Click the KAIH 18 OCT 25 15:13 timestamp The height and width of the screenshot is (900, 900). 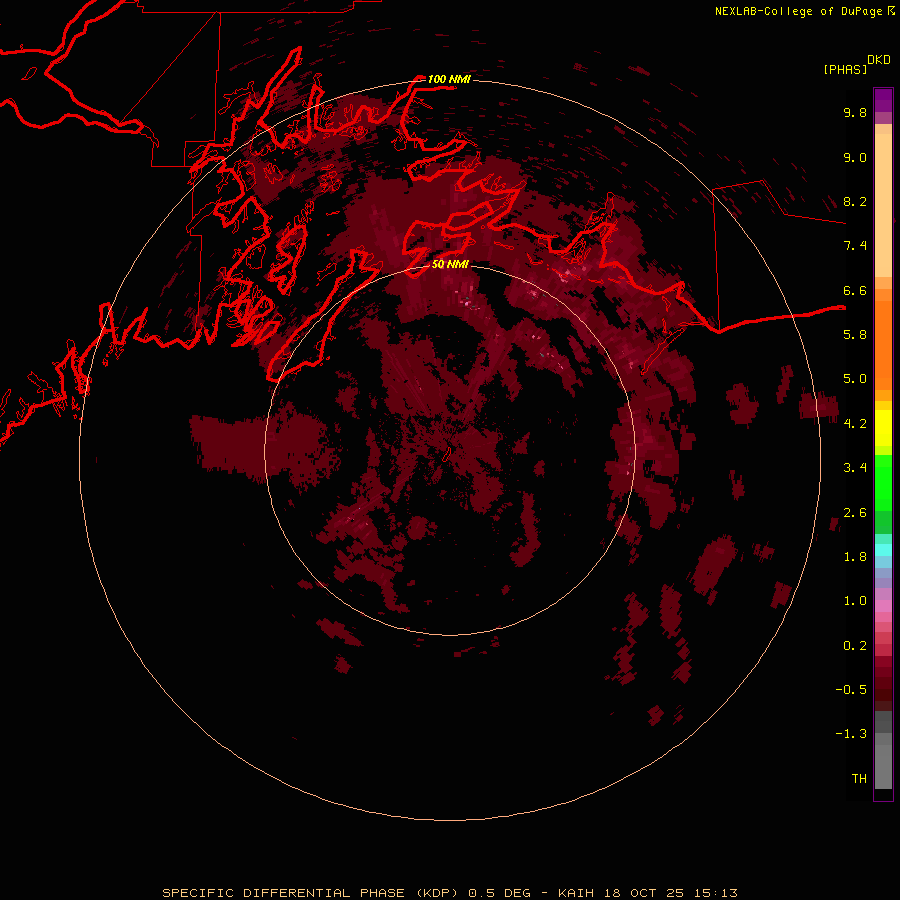point(647,893)
